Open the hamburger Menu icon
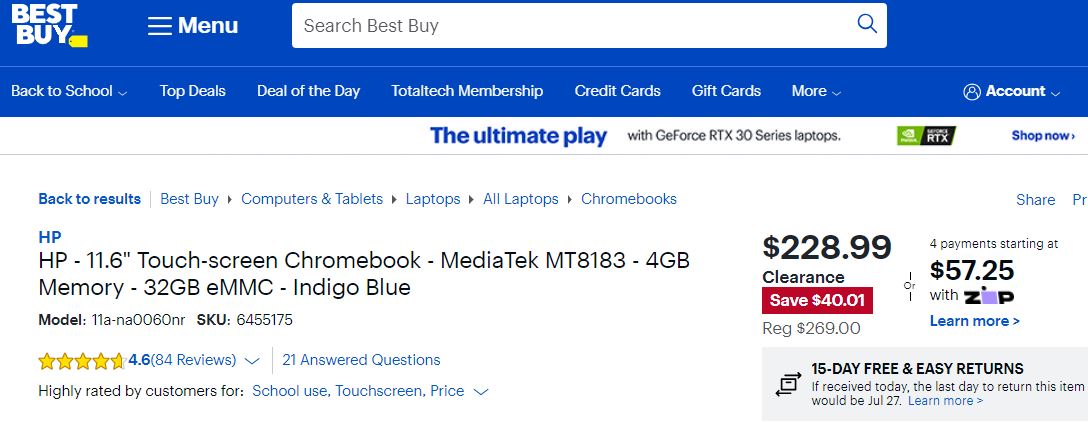1088x423 pixels. [x=160, y=26]
